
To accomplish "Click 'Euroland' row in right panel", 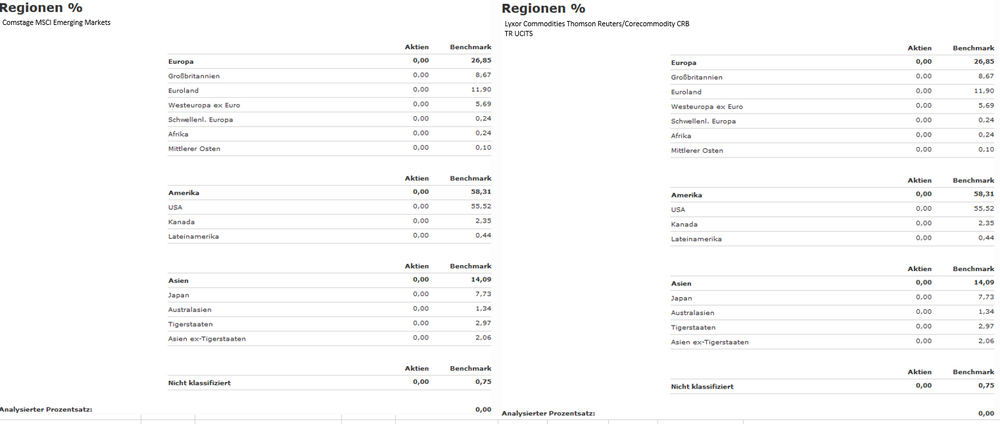I will 832,92.
